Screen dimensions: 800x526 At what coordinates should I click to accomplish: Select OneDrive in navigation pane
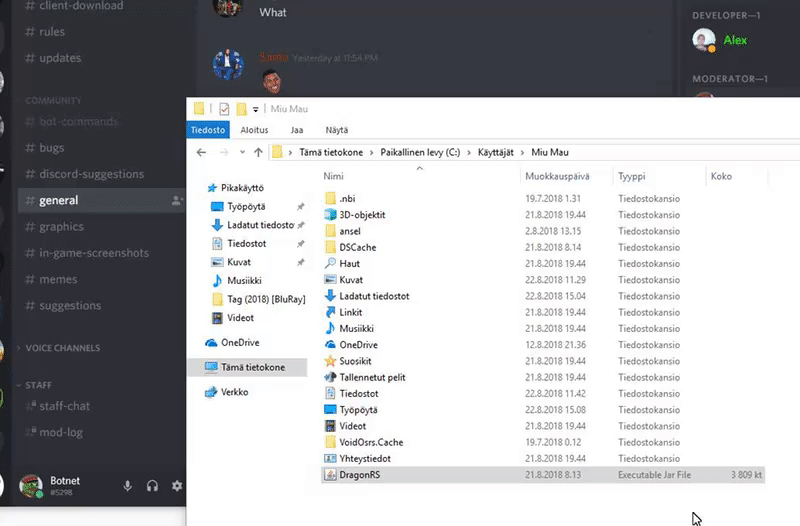point(240,343)
